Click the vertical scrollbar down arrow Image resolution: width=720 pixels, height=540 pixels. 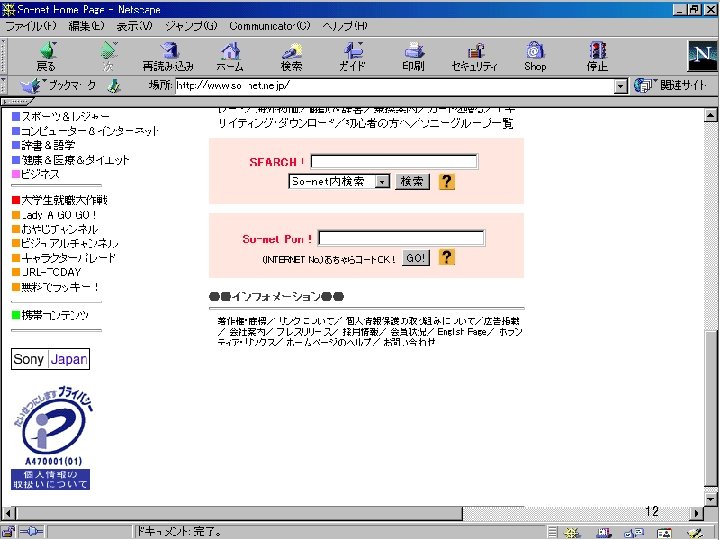(x=710, y=499)
